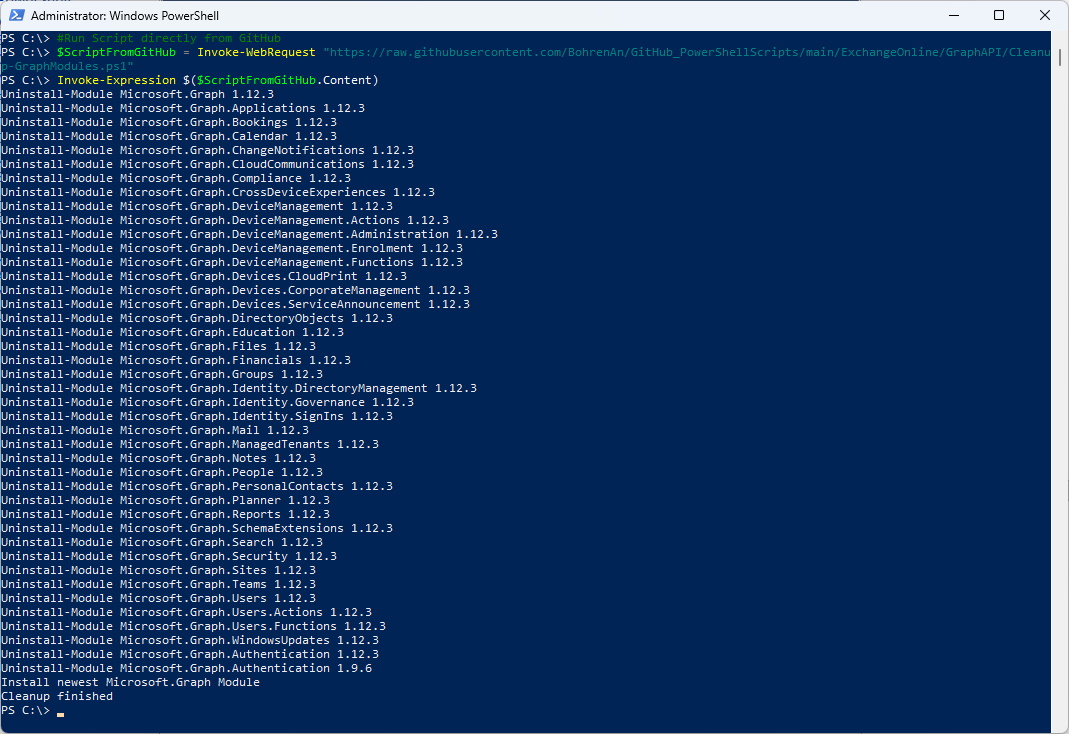The width and height of the screenshot is (1069, 734).
Task: Minimize the PowerShell window
Action: [x=953, y=15]
